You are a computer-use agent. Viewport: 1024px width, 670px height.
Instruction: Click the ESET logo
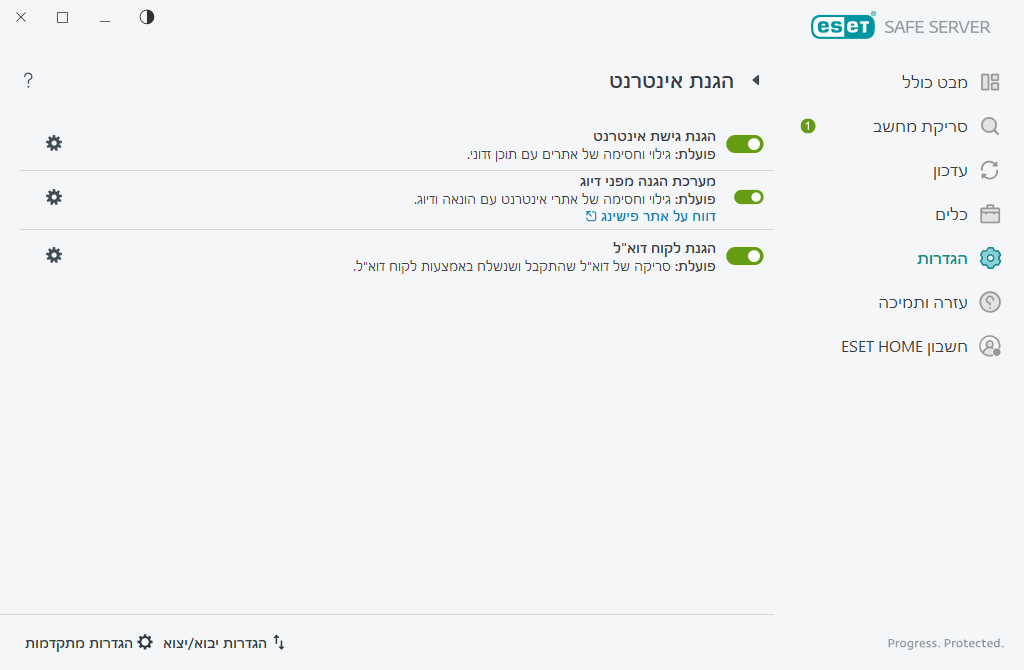click(842, 27)
